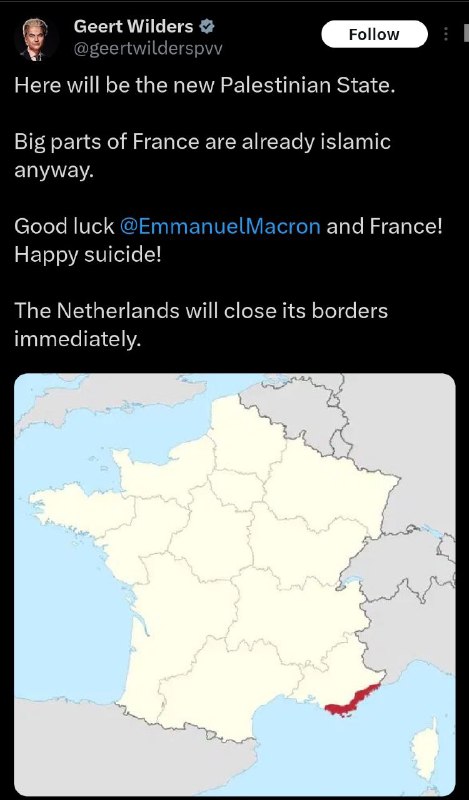
Task: Select the 'new Palestinian State' sentence
Action: point(205,85)
